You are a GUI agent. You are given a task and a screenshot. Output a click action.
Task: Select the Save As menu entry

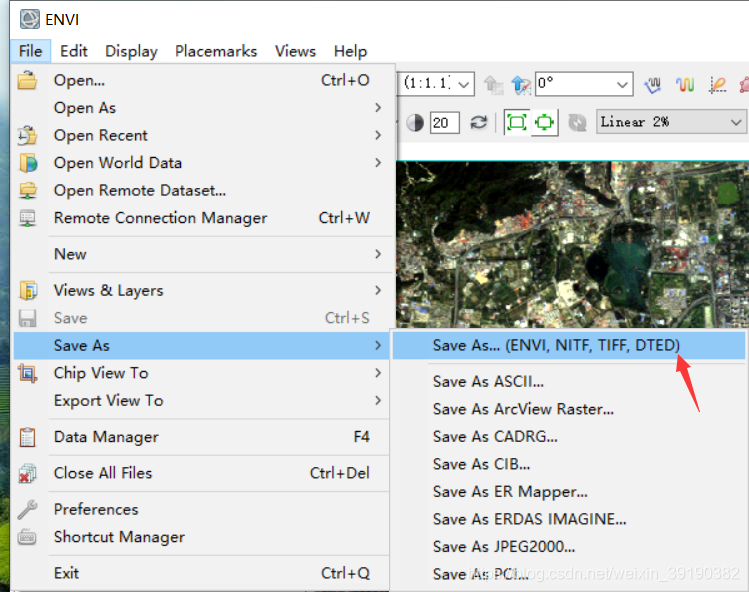click(203, 345)
